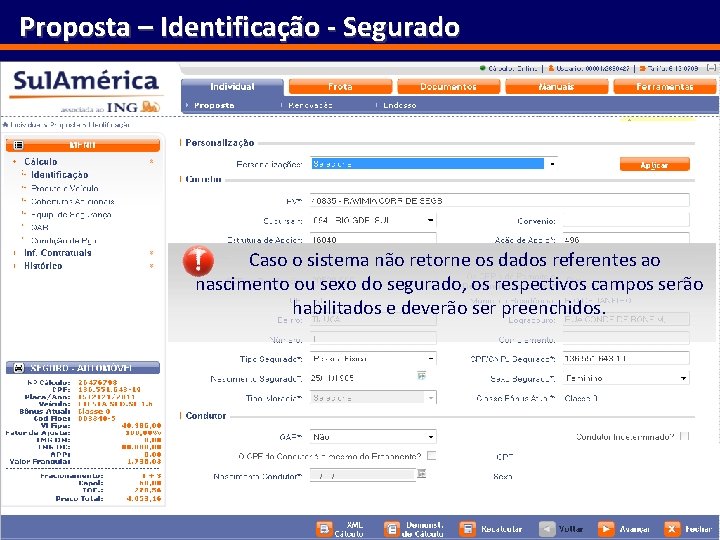Image resolution: width=720 pixels, height=540 pixels.
Task: Click the asterisk icon beside Cálculo
Action: pyautogui.click(x=151, y=162)
